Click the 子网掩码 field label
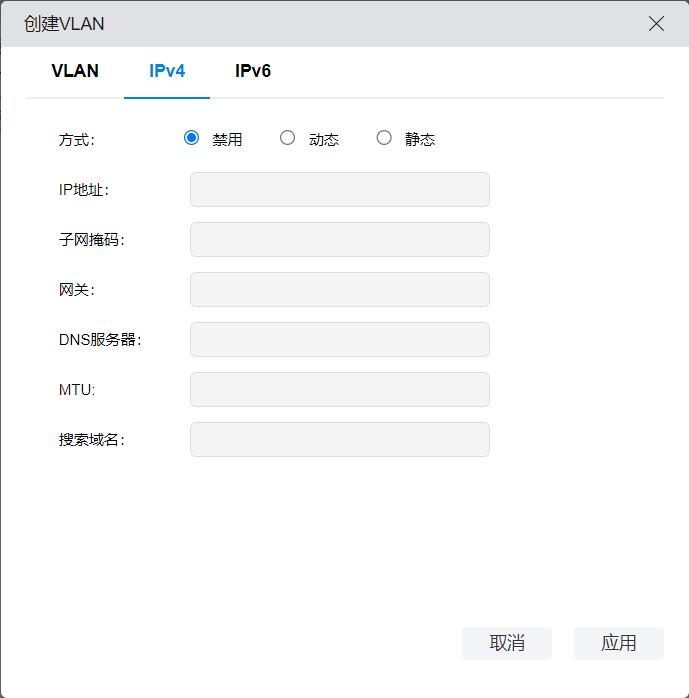The image size is (689, 698). point(91,239)
